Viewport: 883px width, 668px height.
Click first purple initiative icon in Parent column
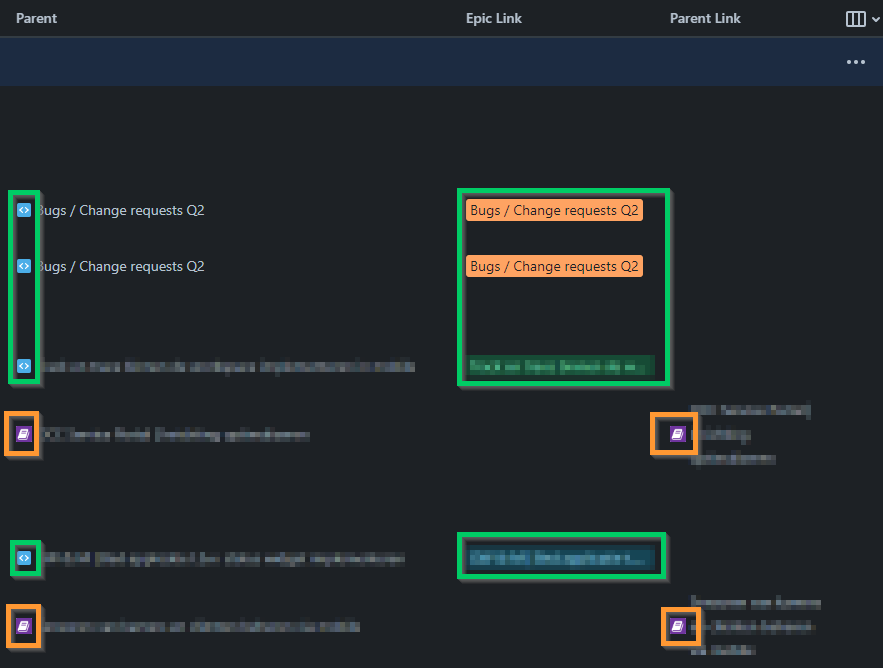coord(24,434)
